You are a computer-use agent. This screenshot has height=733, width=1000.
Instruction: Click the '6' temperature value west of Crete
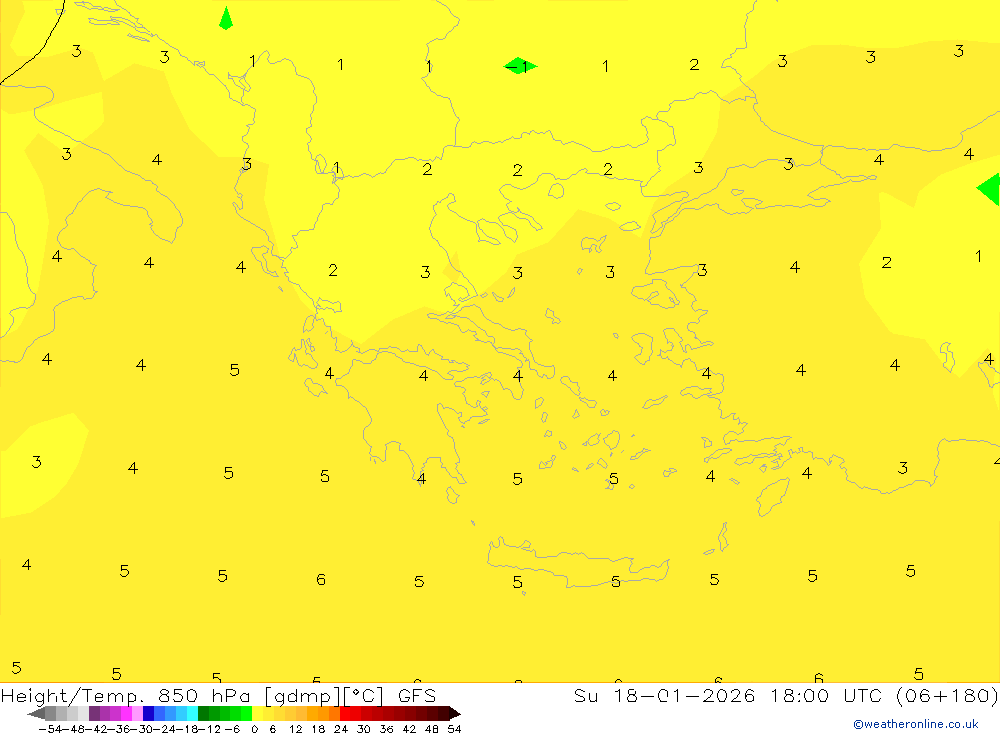(x=321, y=579)
